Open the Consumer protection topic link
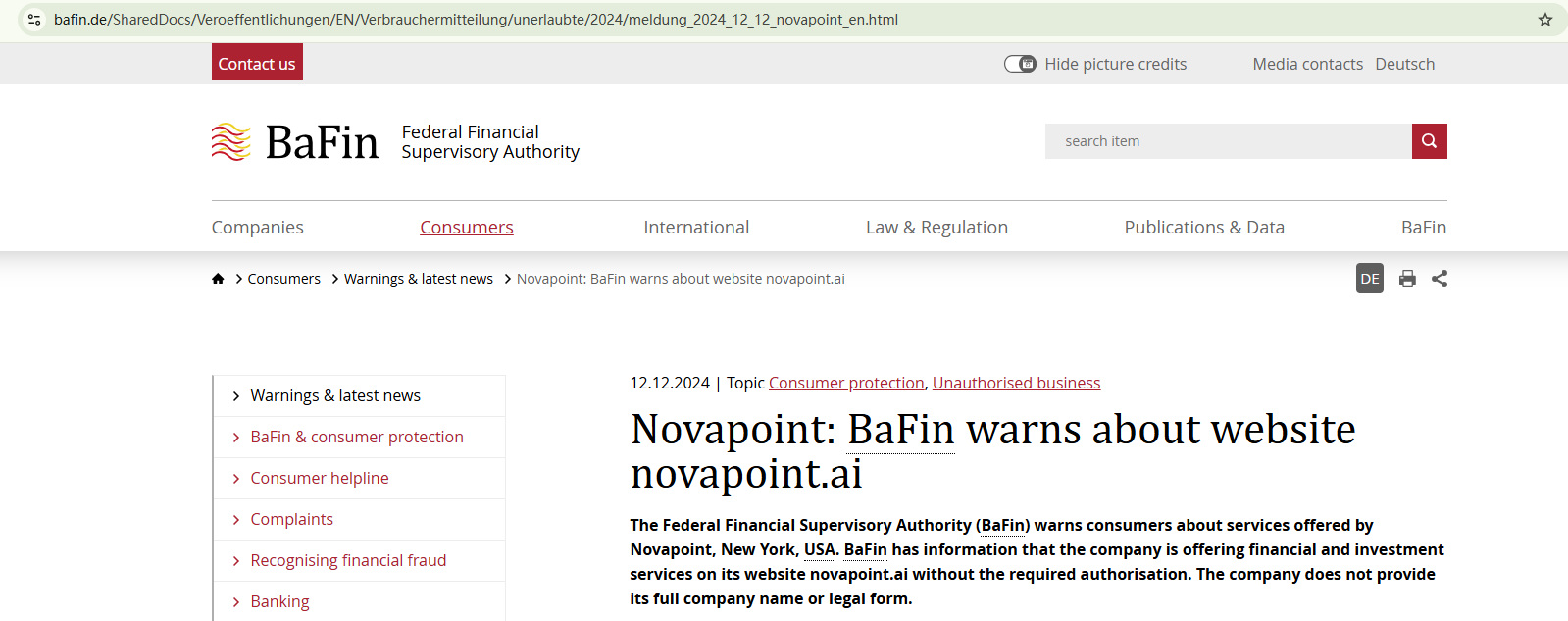 [846, 383]
